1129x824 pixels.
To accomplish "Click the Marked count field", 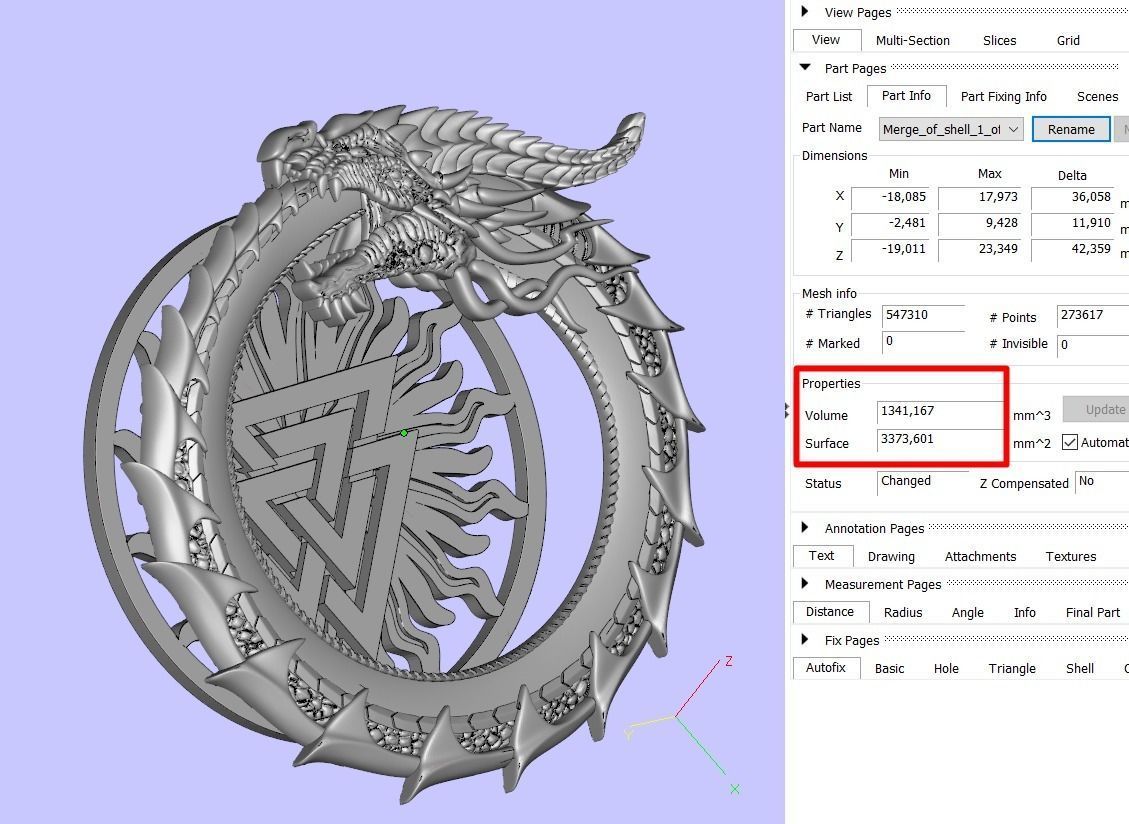I will click(x=923, y=342).
